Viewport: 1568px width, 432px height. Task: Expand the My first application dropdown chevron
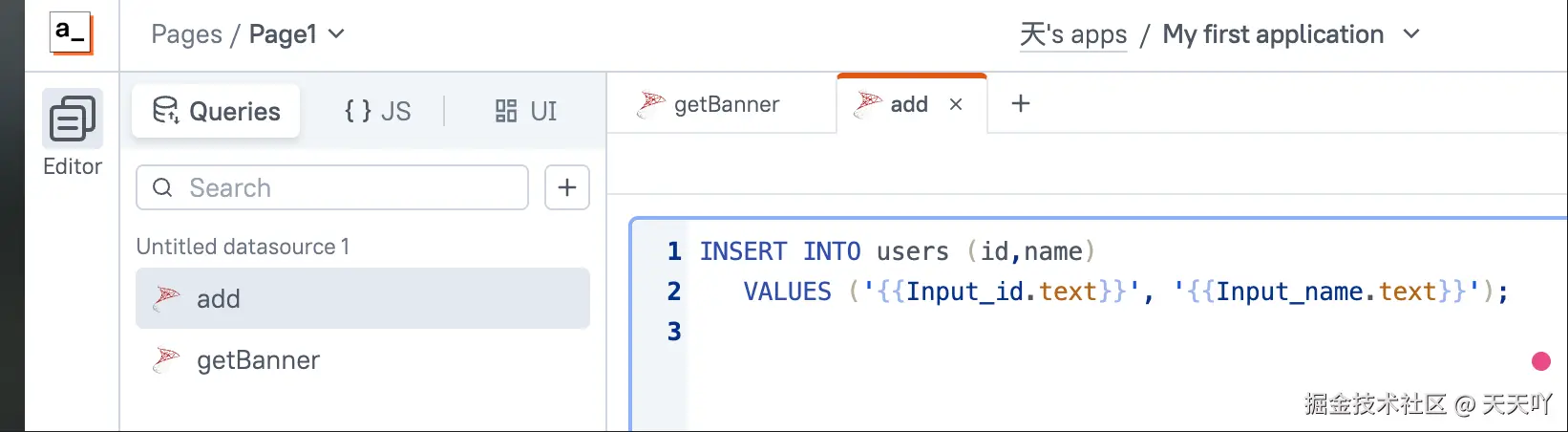pyautogui.click(x=1411, y=34)
